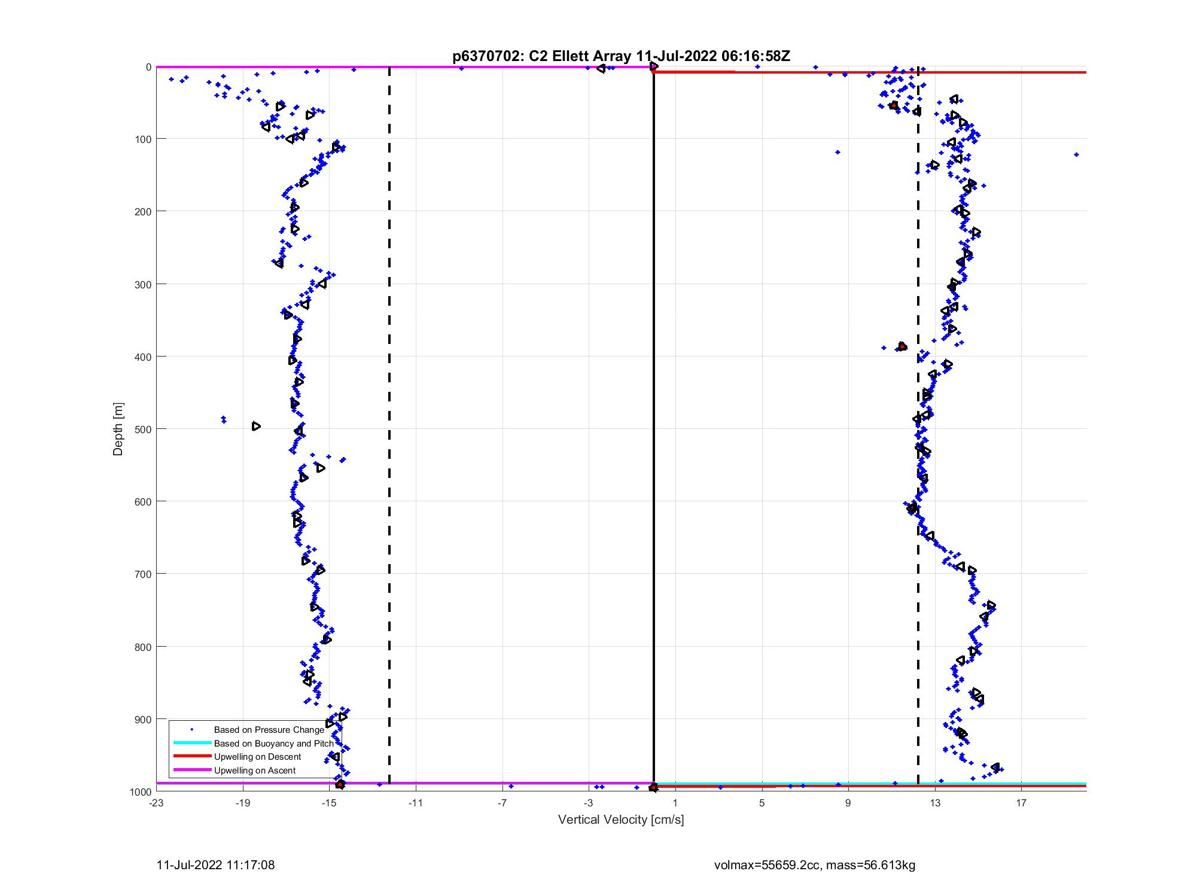Click y-axis tick label '400'
Viewport: 1200px width, 889px height.
point(142,357)
